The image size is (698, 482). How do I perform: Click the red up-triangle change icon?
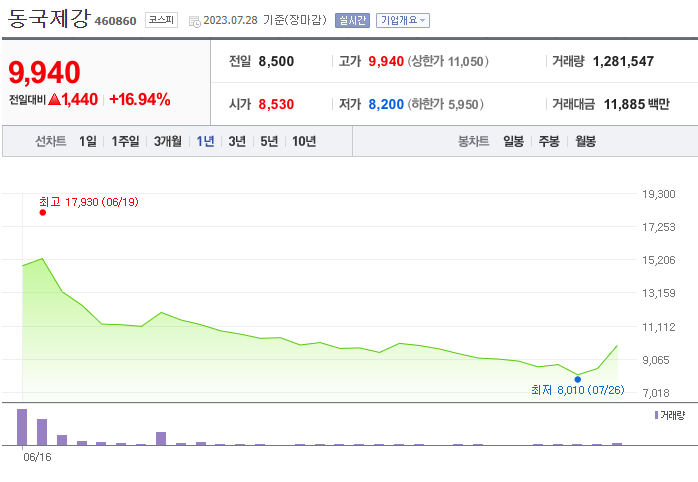click(54, 99)
